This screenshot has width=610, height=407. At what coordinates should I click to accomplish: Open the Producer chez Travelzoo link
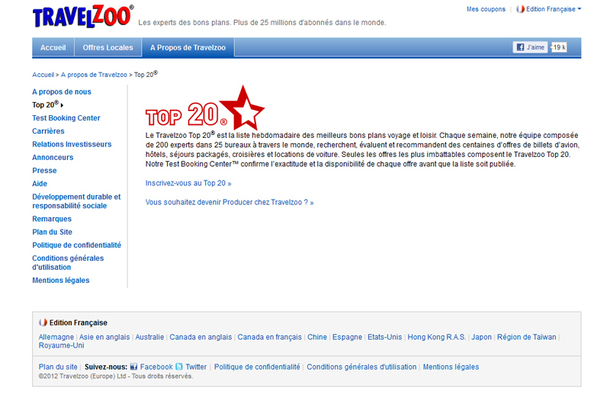click(x=229, y=202)
